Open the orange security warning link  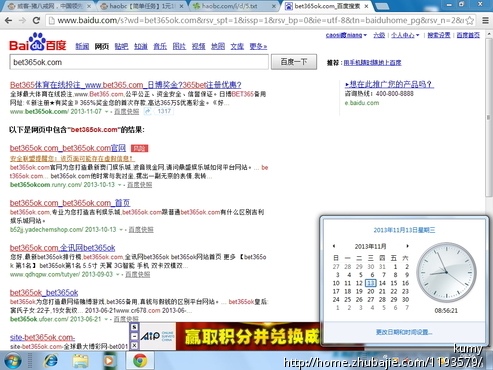coord(72,158)
